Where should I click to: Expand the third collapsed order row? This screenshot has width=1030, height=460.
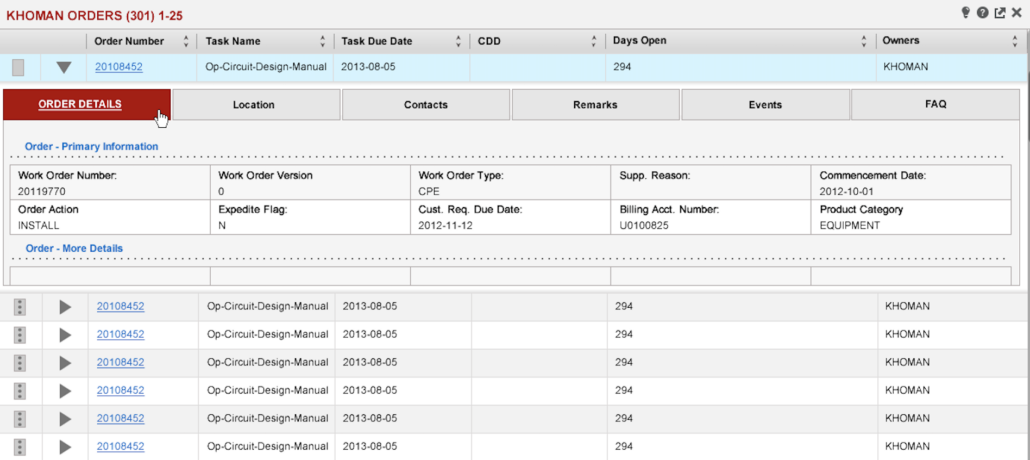pos(65,363)
